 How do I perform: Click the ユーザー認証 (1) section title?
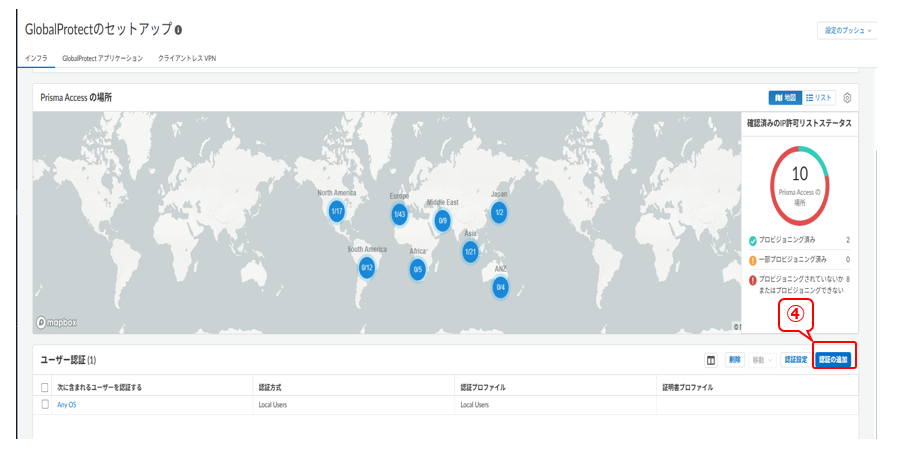68,360
